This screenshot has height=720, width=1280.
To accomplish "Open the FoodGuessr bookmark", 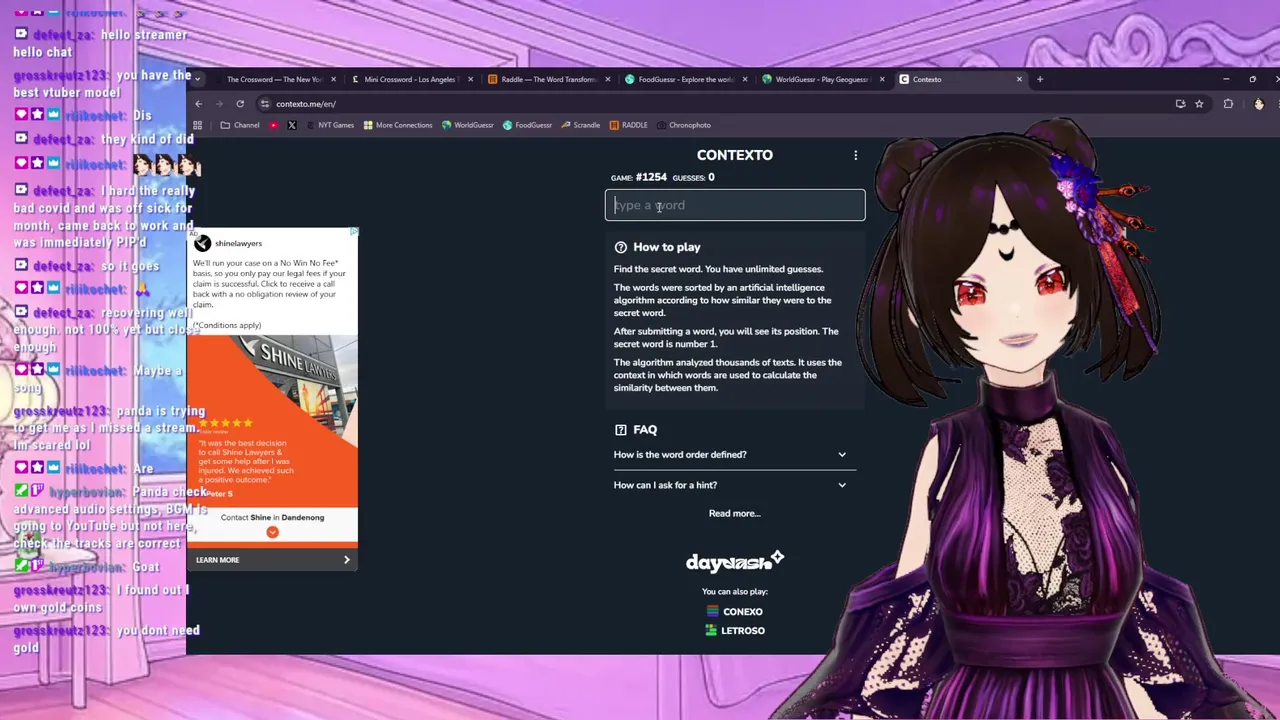I will [527, 125].
